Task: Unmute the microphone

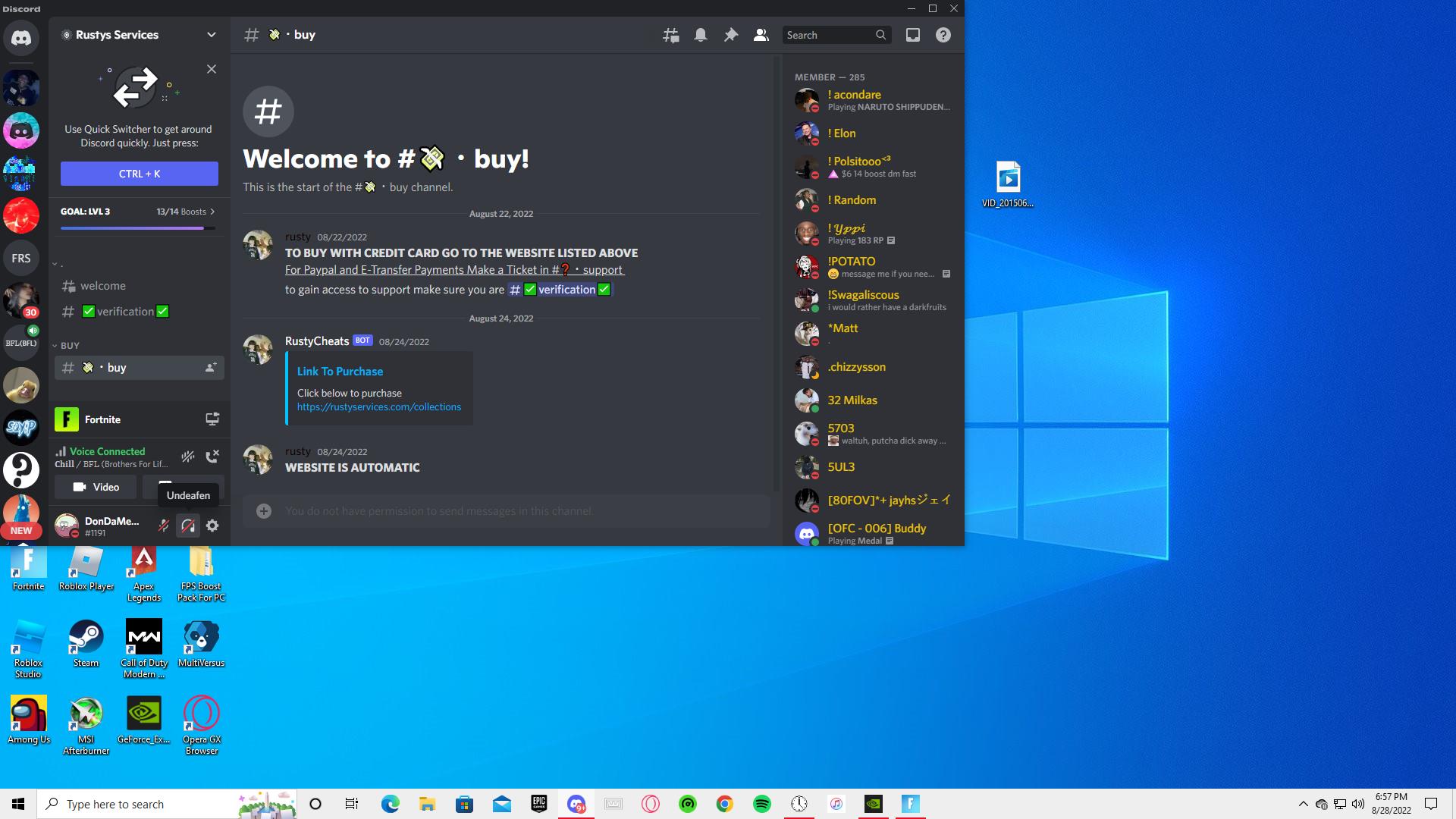Action: (163, 526)
